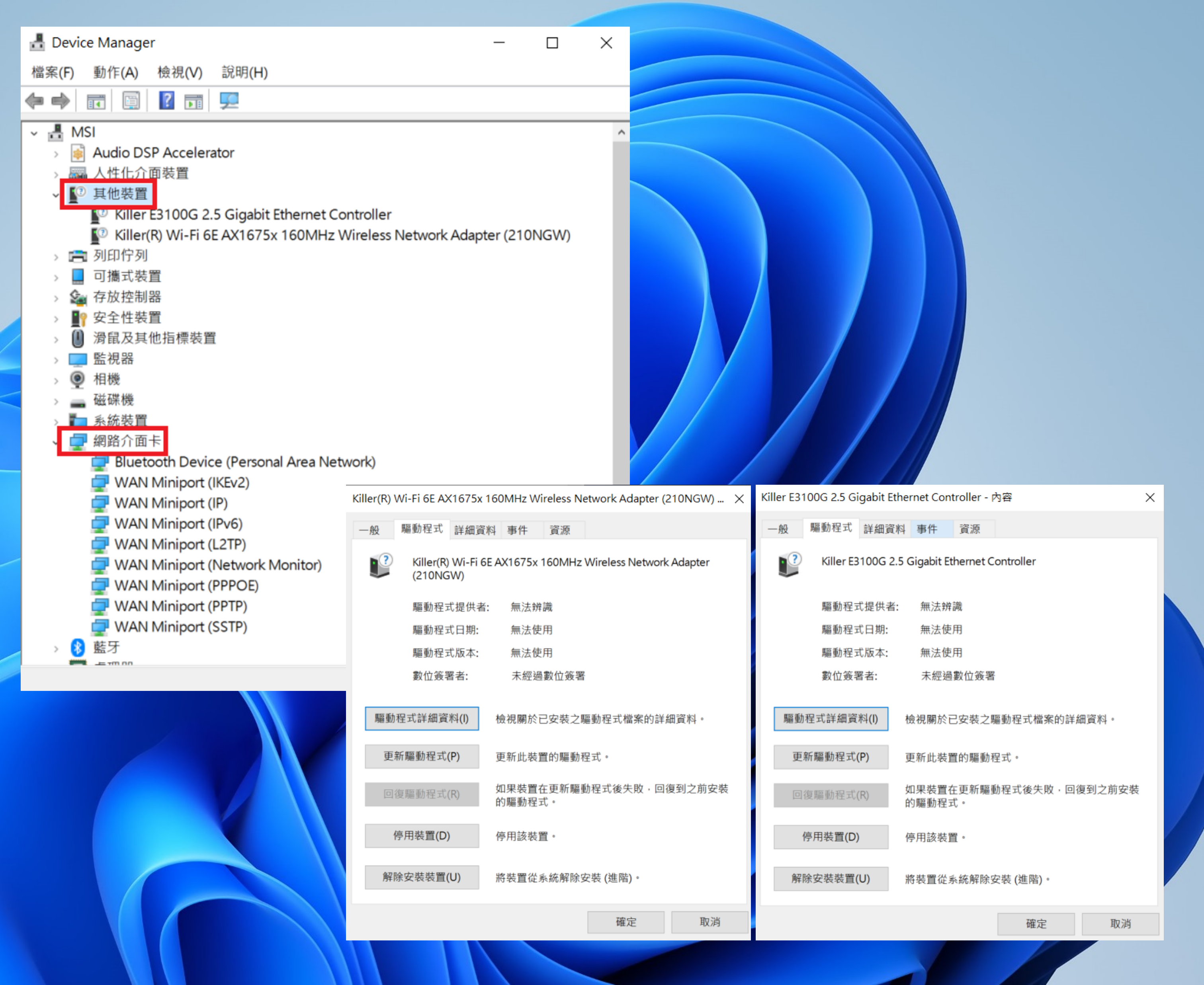Click the device tree scrollbar up arrow

coord(621,132)
